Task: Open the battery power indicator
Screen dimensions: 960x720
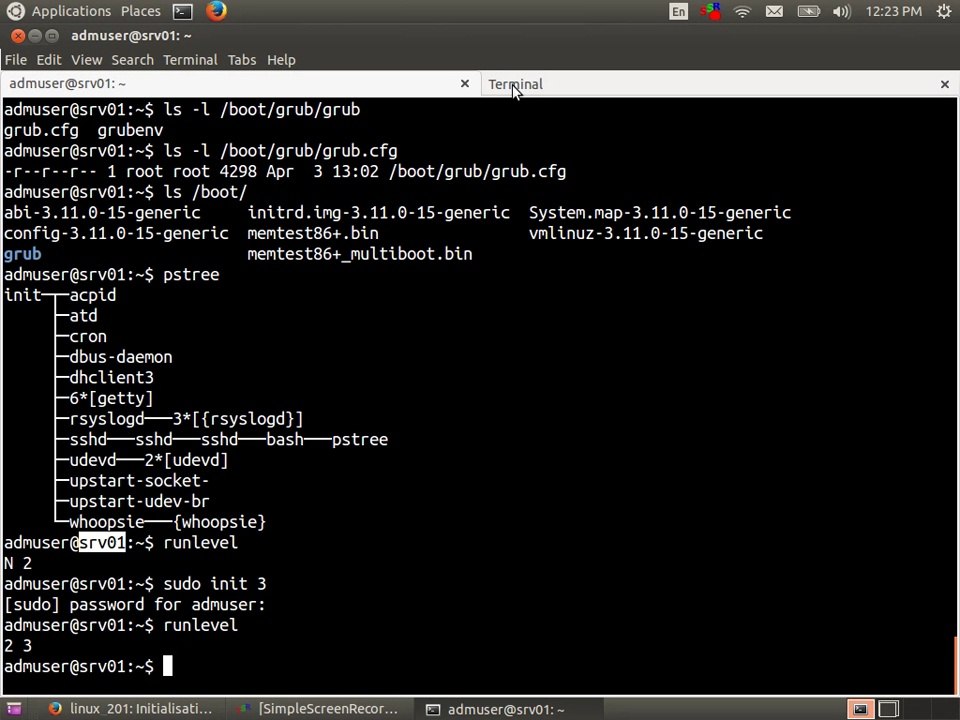Action: click(808, 12)
